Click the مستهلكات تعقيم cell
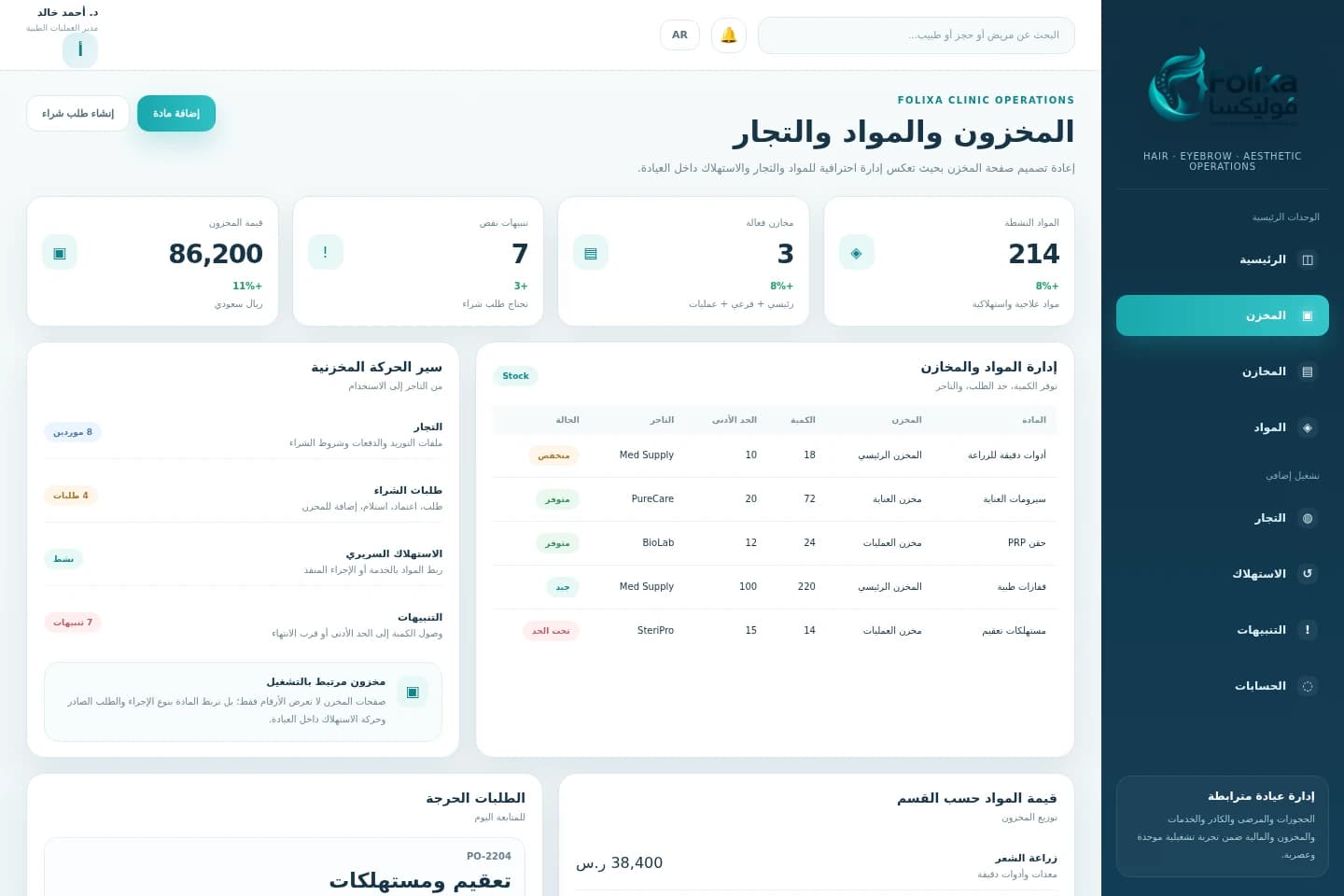 tap(1014, 631)
